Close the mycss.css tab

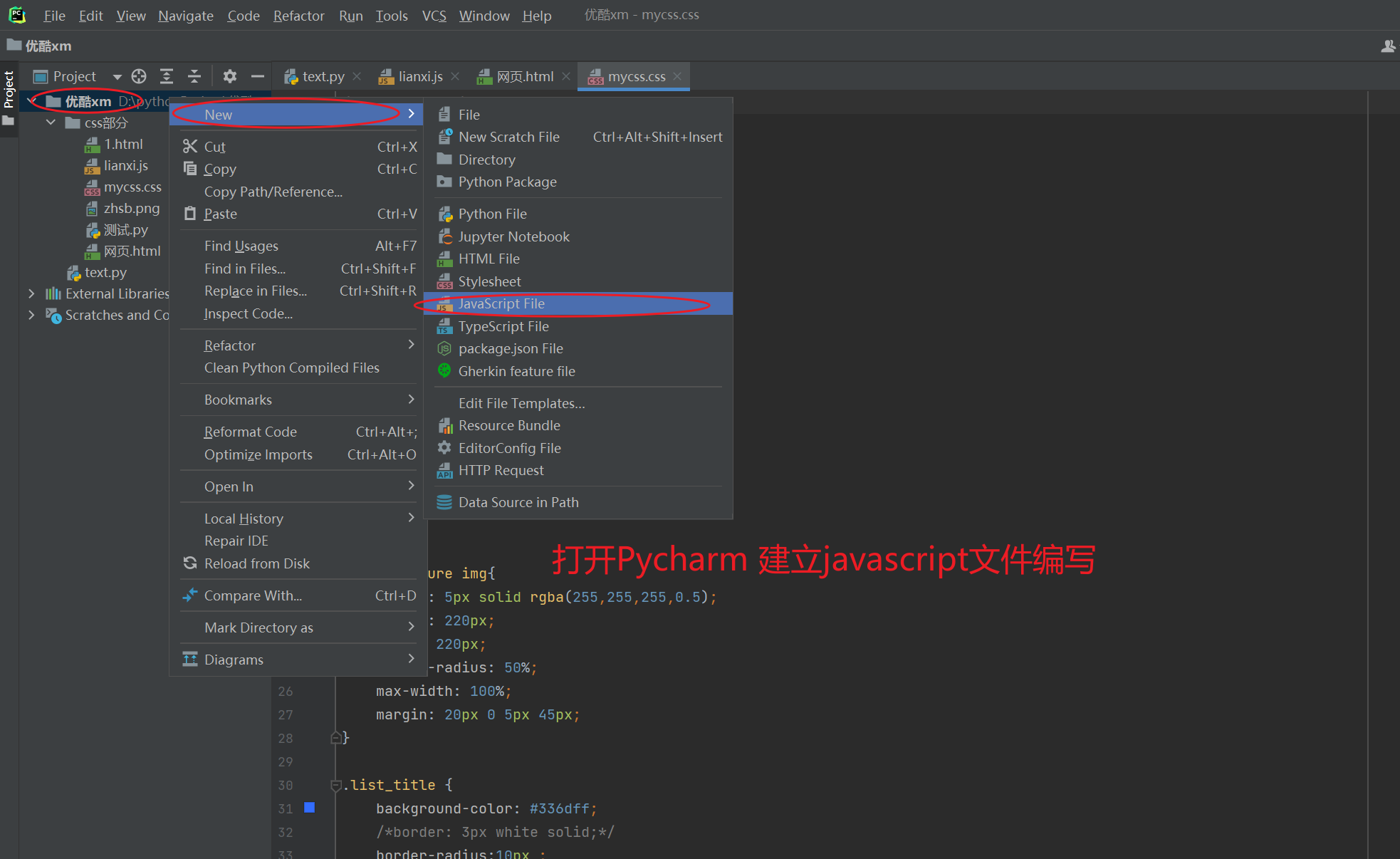pos(677,76)
